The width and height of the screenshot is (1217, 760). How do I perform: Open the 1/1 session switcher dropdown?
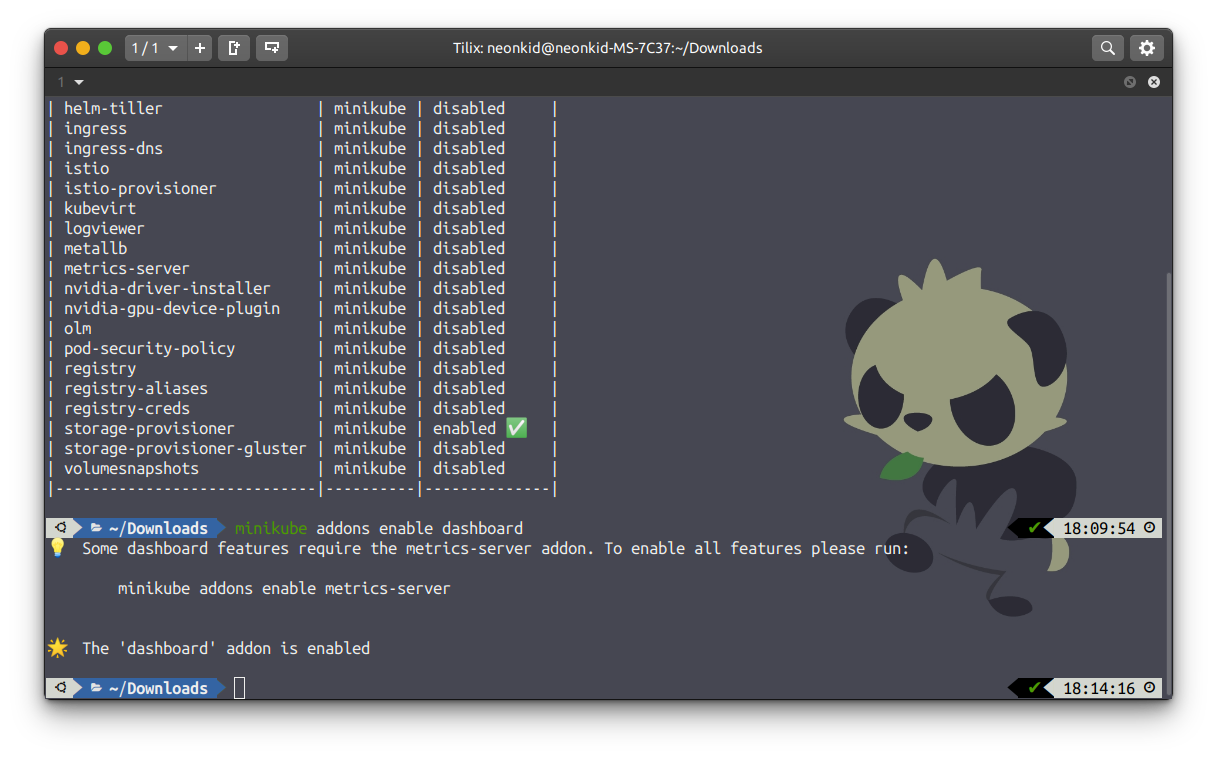tap(155, 47)
